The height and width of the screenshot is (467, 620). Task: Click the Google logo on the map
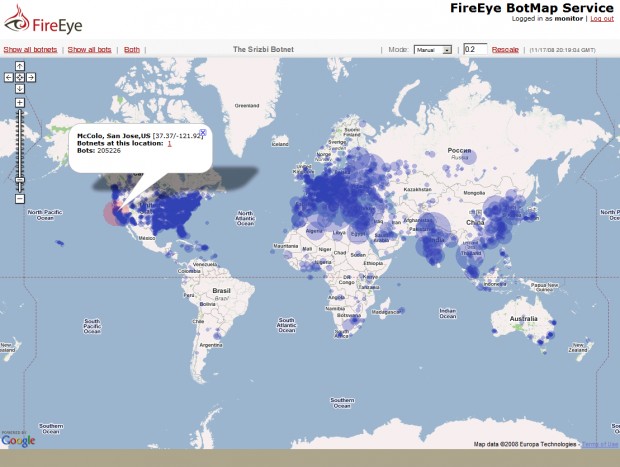point(18,441)
